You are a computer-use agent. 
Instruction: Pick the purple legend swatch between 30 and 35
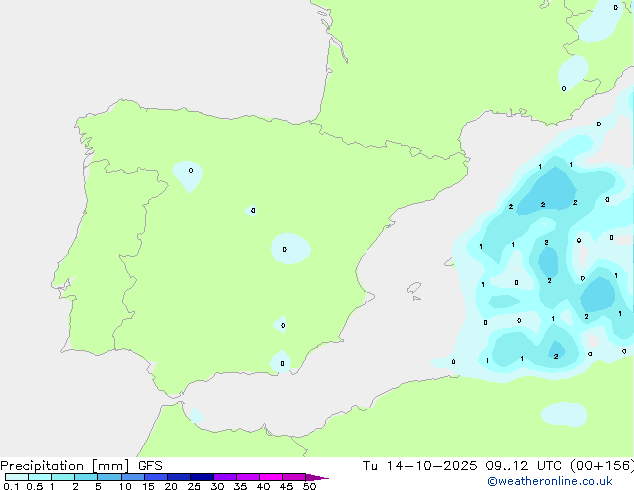tap(225, 477)
